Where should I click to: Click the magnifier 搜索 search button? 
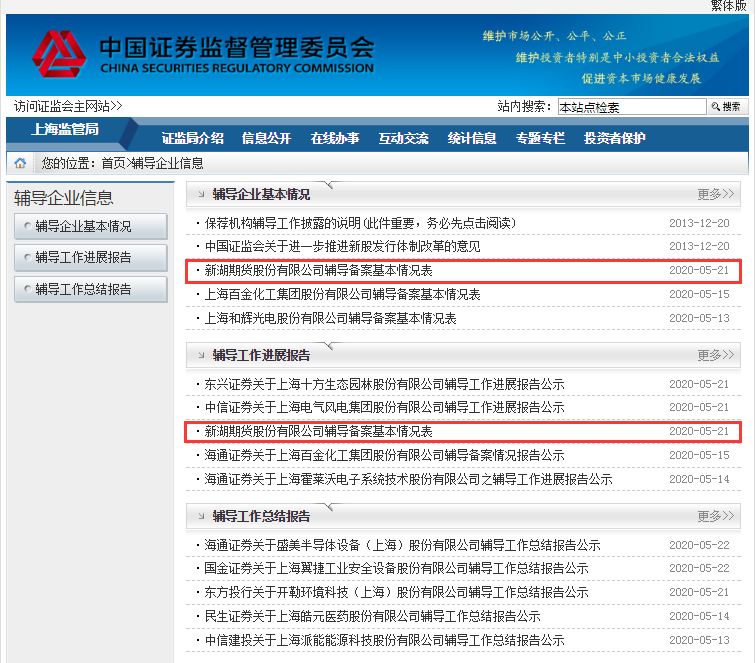tap(728, 106)
